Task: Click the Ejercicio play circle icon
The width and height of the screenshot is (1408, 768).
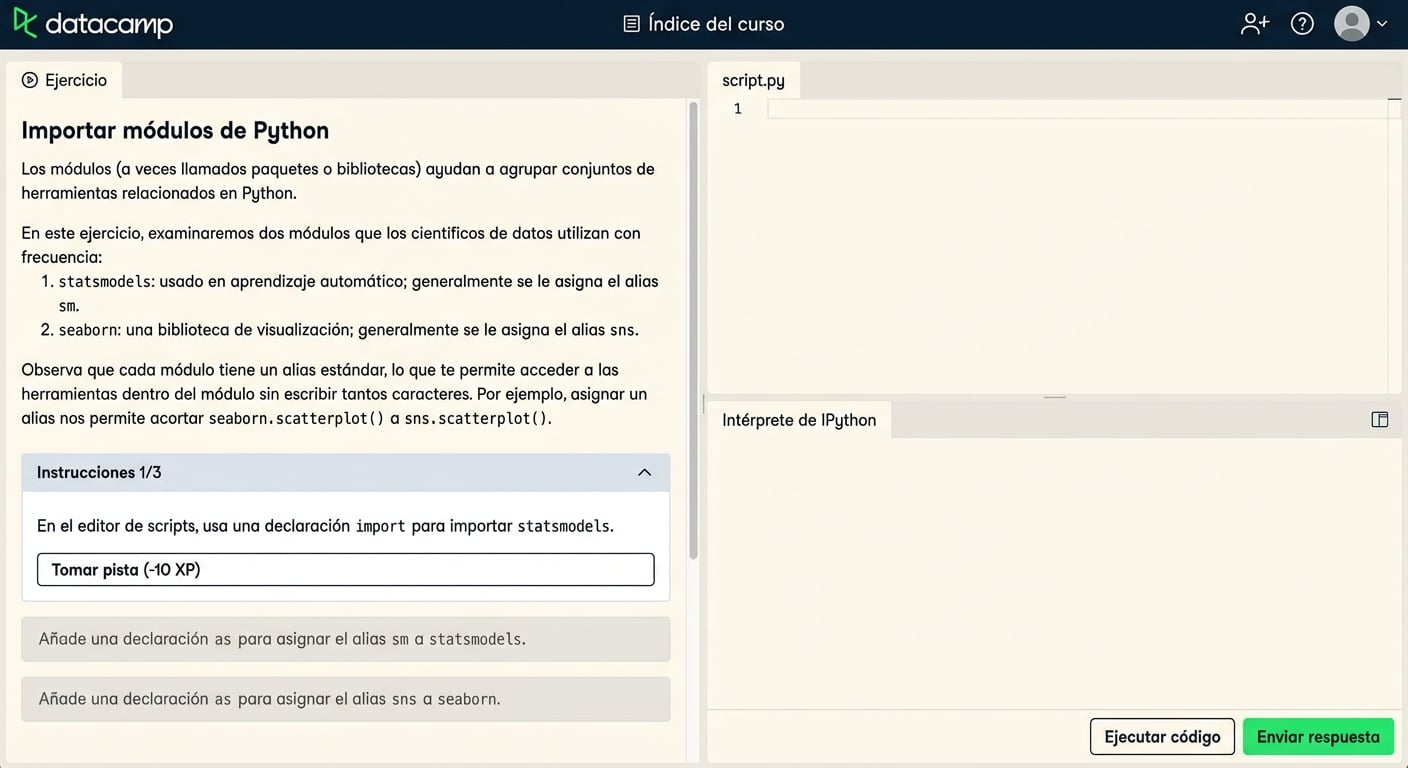Action: coord(30,80)
